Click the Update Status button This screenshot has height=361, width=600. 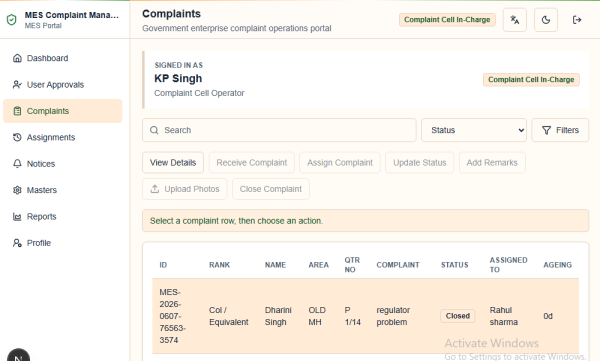pyautogui.click(x=420, y=163)
